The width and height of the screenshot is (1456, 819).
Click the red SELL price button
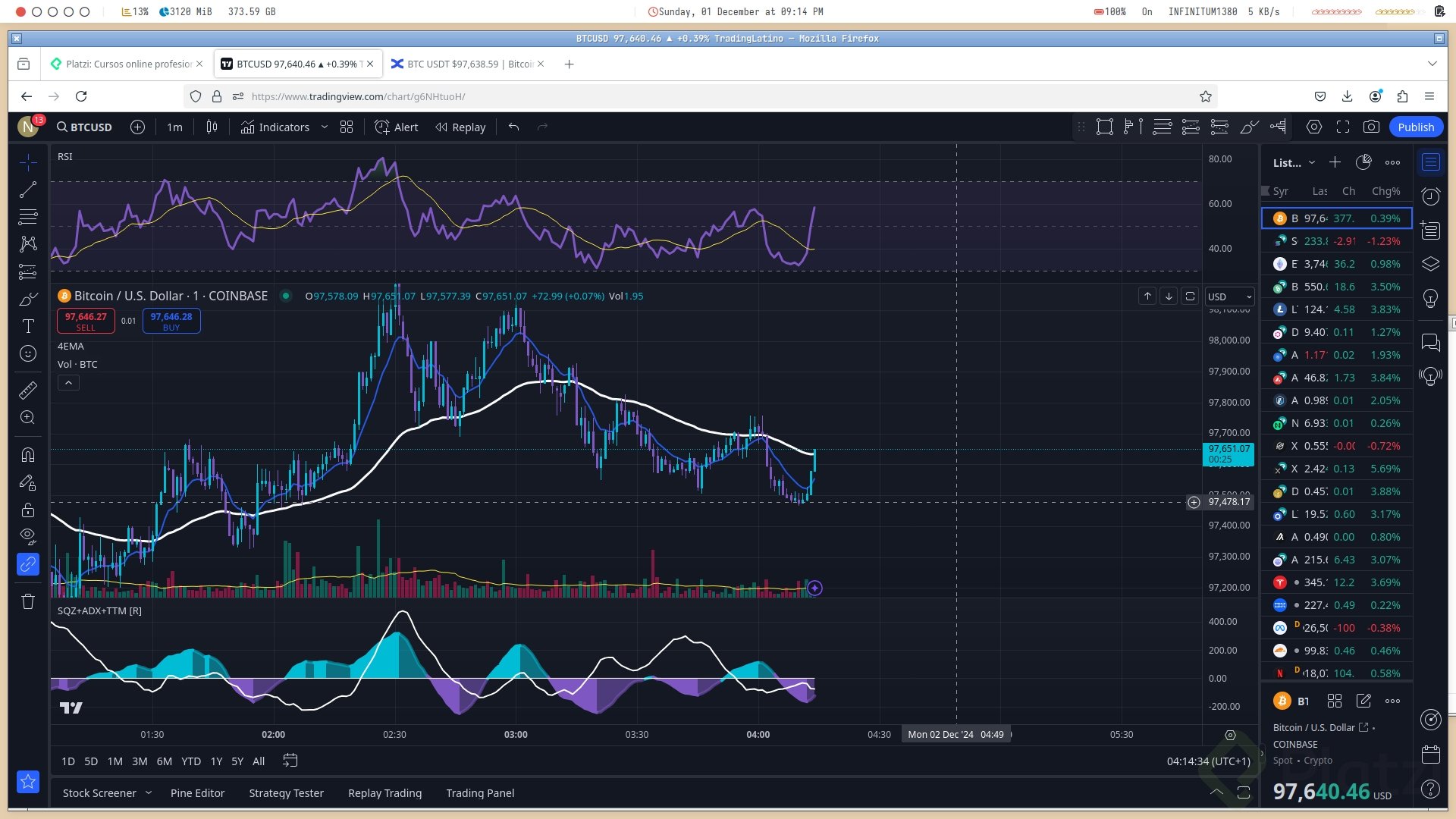pyautogui.click(x=86, y=321)
